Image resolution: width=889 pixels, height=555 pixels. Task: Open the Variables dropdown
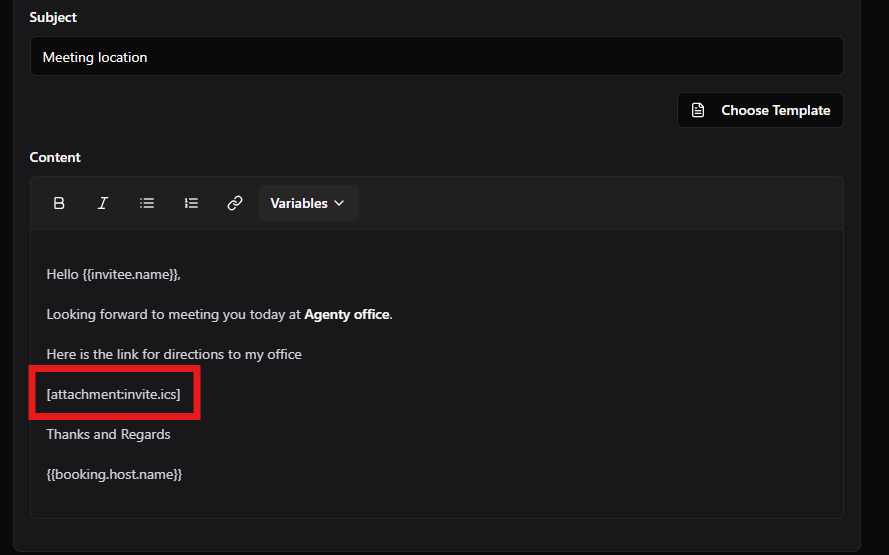click(x=308, y=203)
